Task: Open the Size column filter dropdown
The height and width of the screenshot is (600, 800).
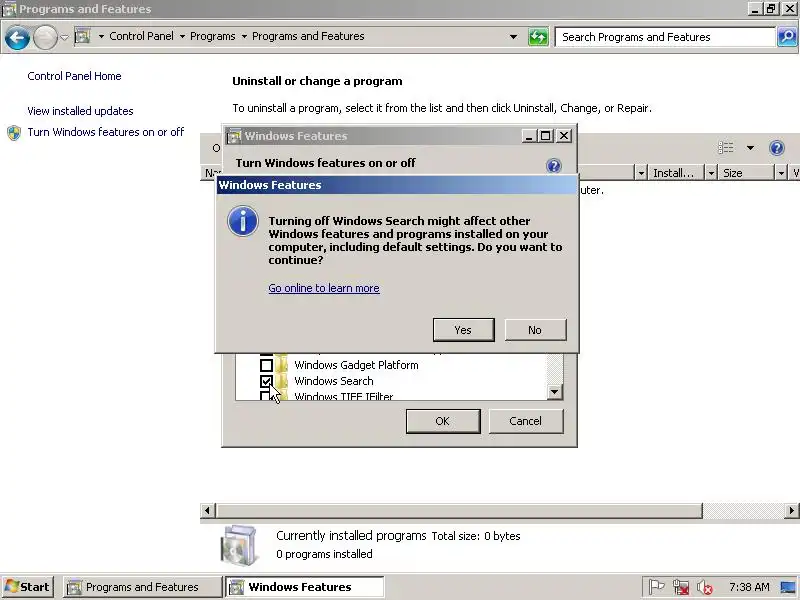Action: 781,173
